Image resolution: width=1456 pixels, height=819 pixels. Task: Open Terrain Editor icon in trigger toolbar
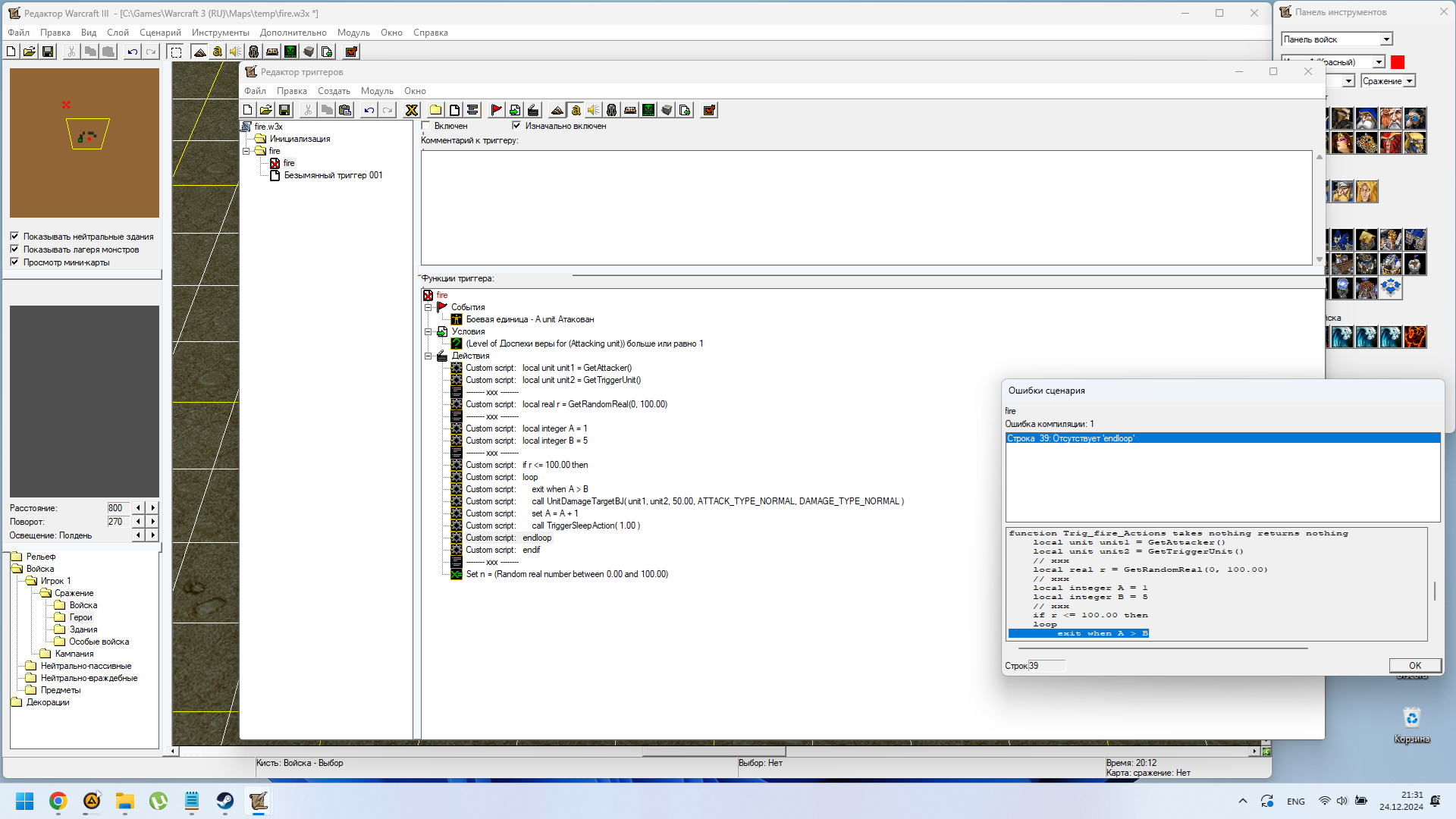(x=557, y=111)
